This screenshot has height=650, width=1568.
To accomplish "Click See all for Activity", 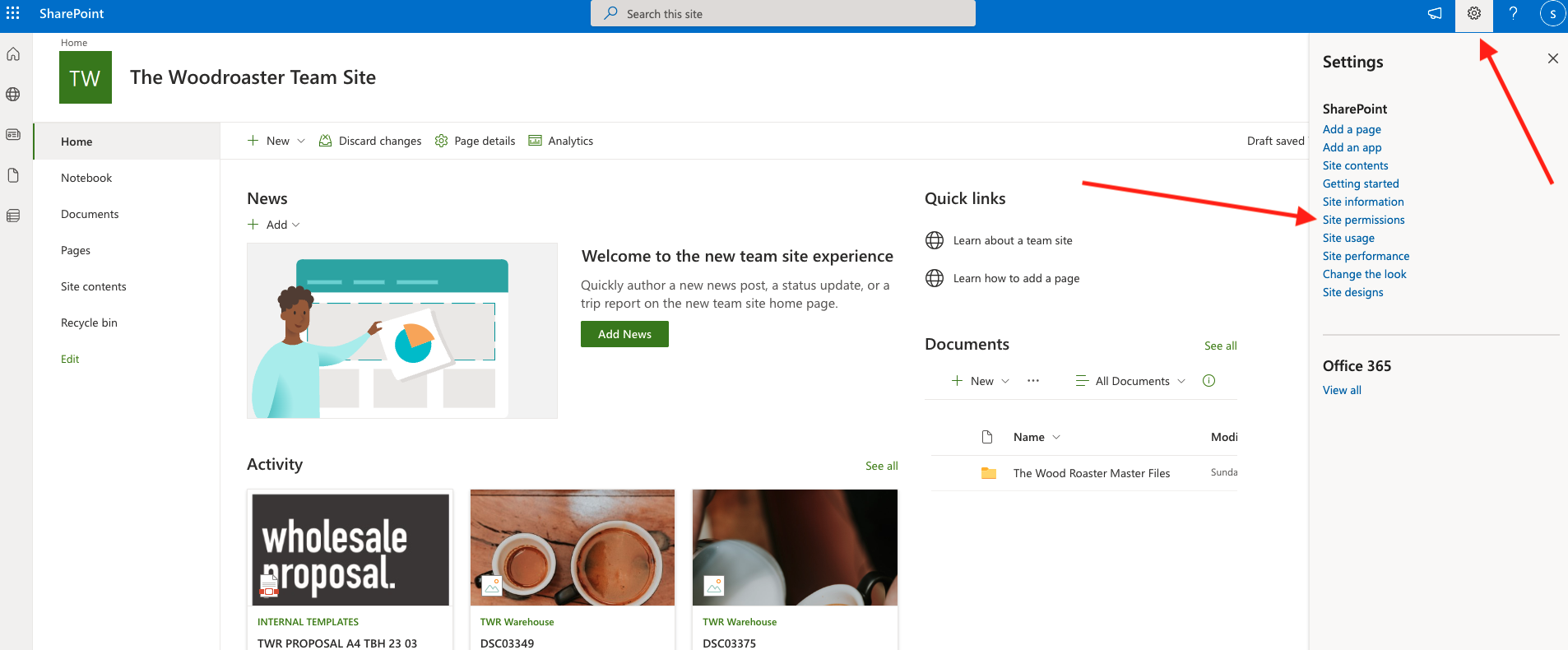I will pyautogui.click(x=881, y=466).
